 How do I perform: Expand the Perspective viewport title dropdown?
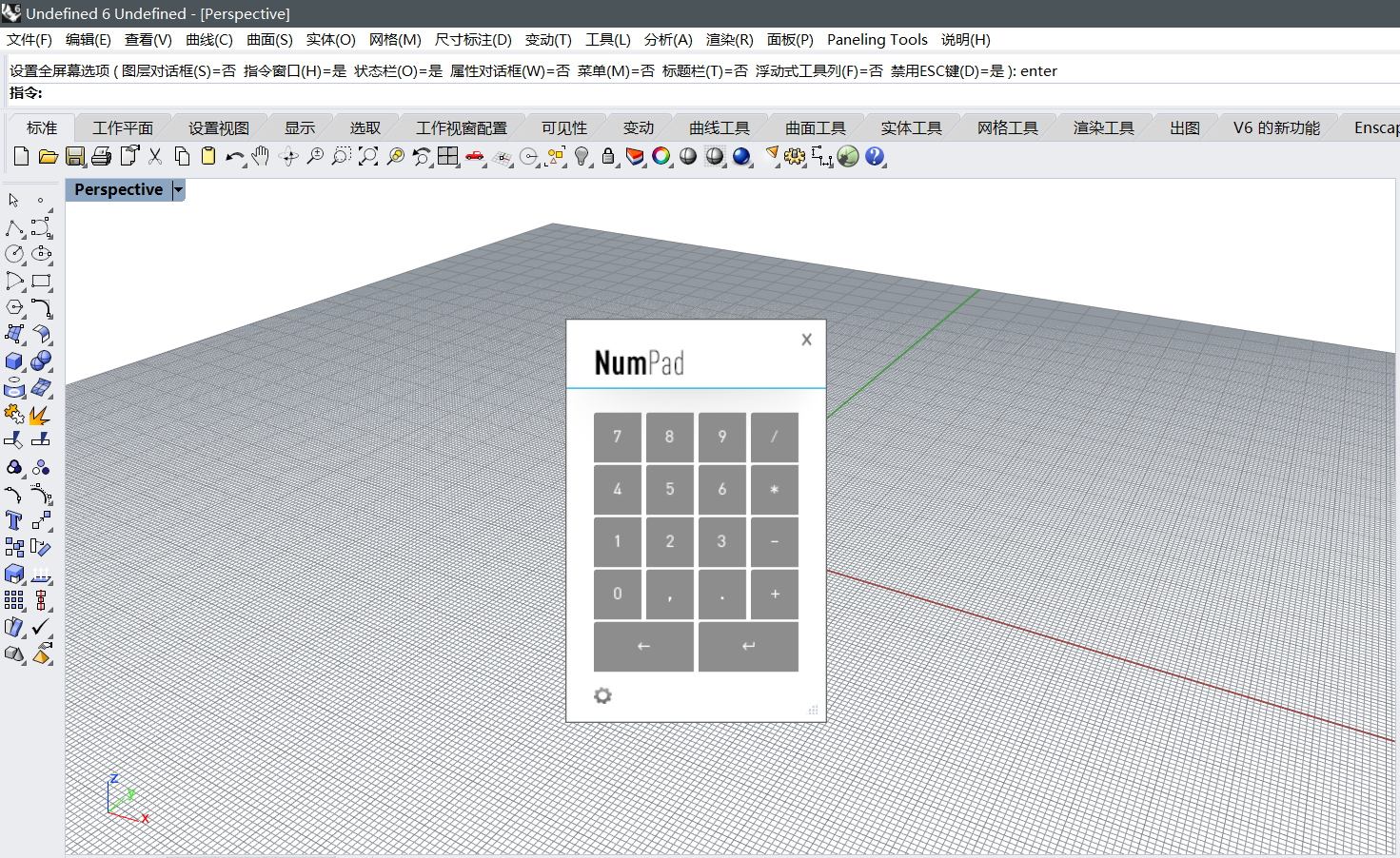(178, 190)
